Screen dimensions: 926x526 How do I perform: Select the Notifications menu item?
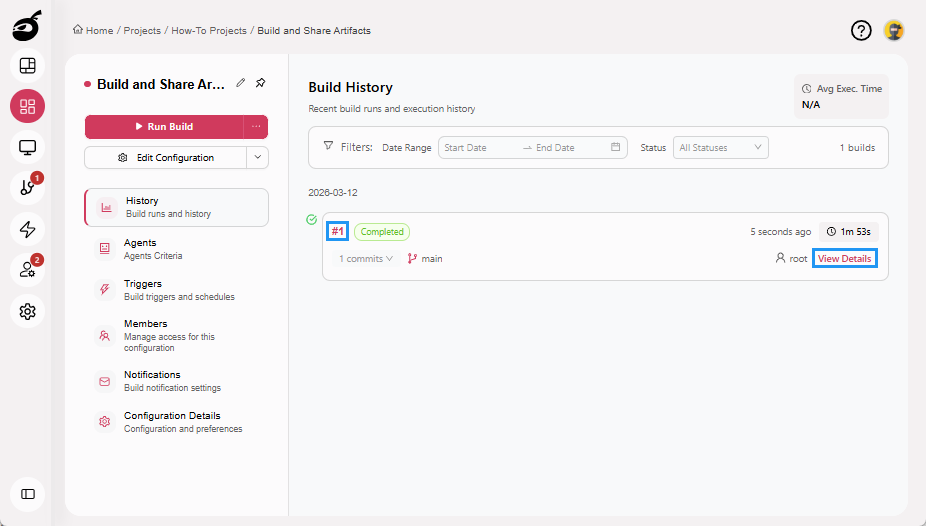[x=177, y=381]
